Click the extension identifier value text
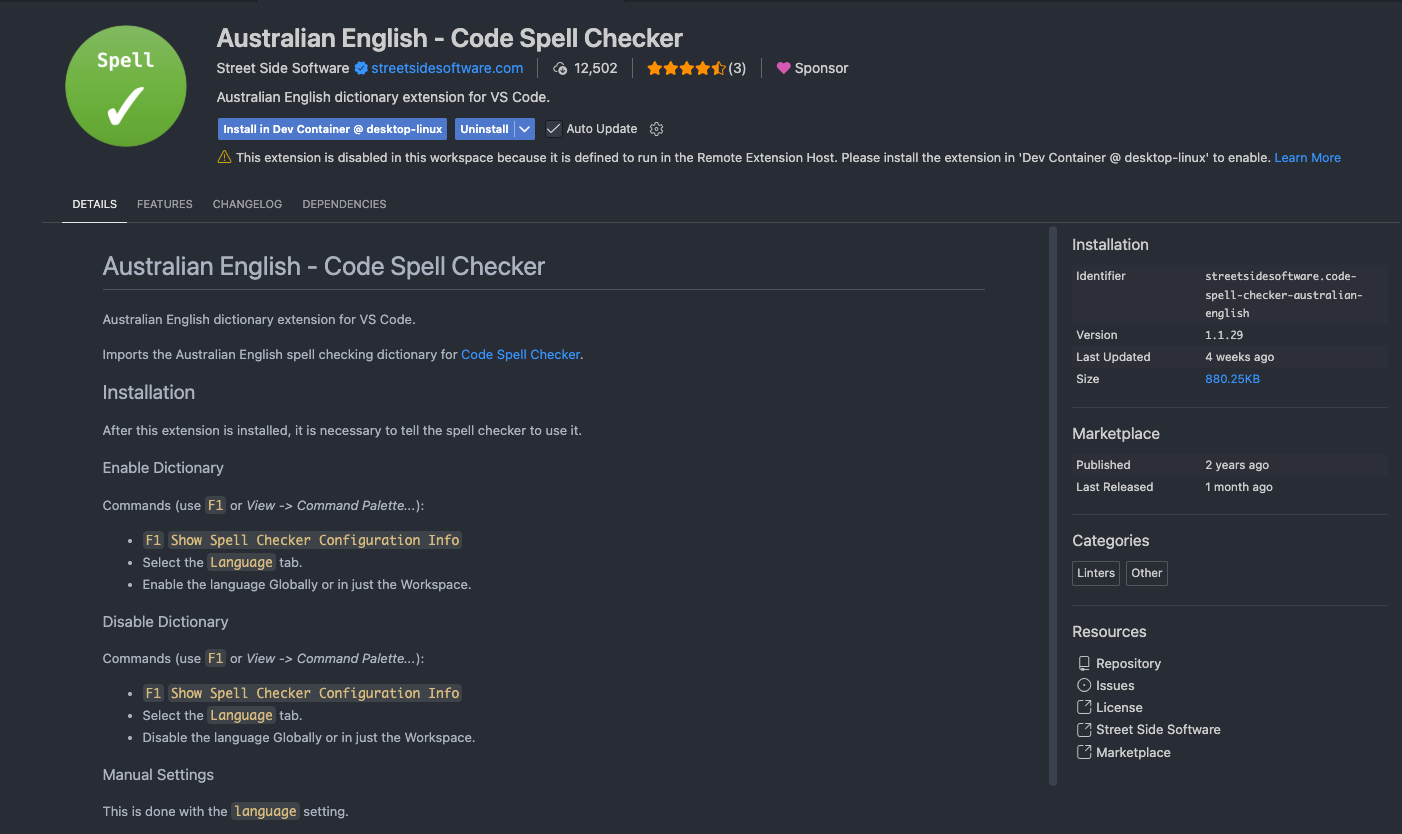 [1283, 294]
